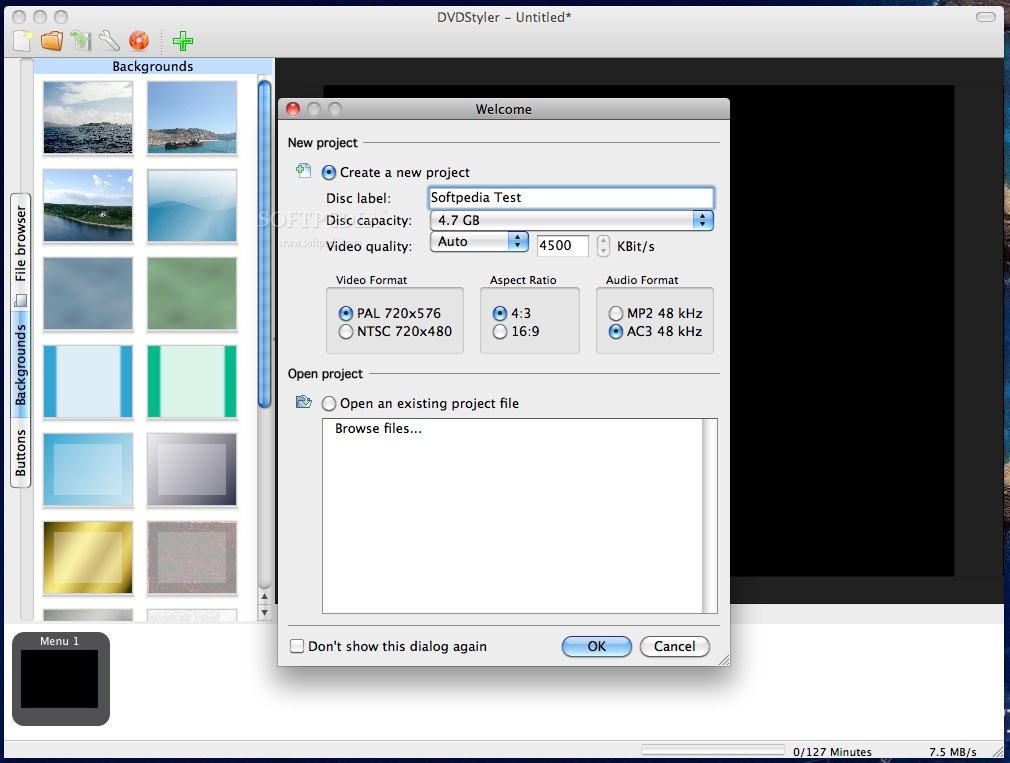Select PAL 720x576 video format
The height and width of the screenshot is (763, 1010).
pos(346,314)
